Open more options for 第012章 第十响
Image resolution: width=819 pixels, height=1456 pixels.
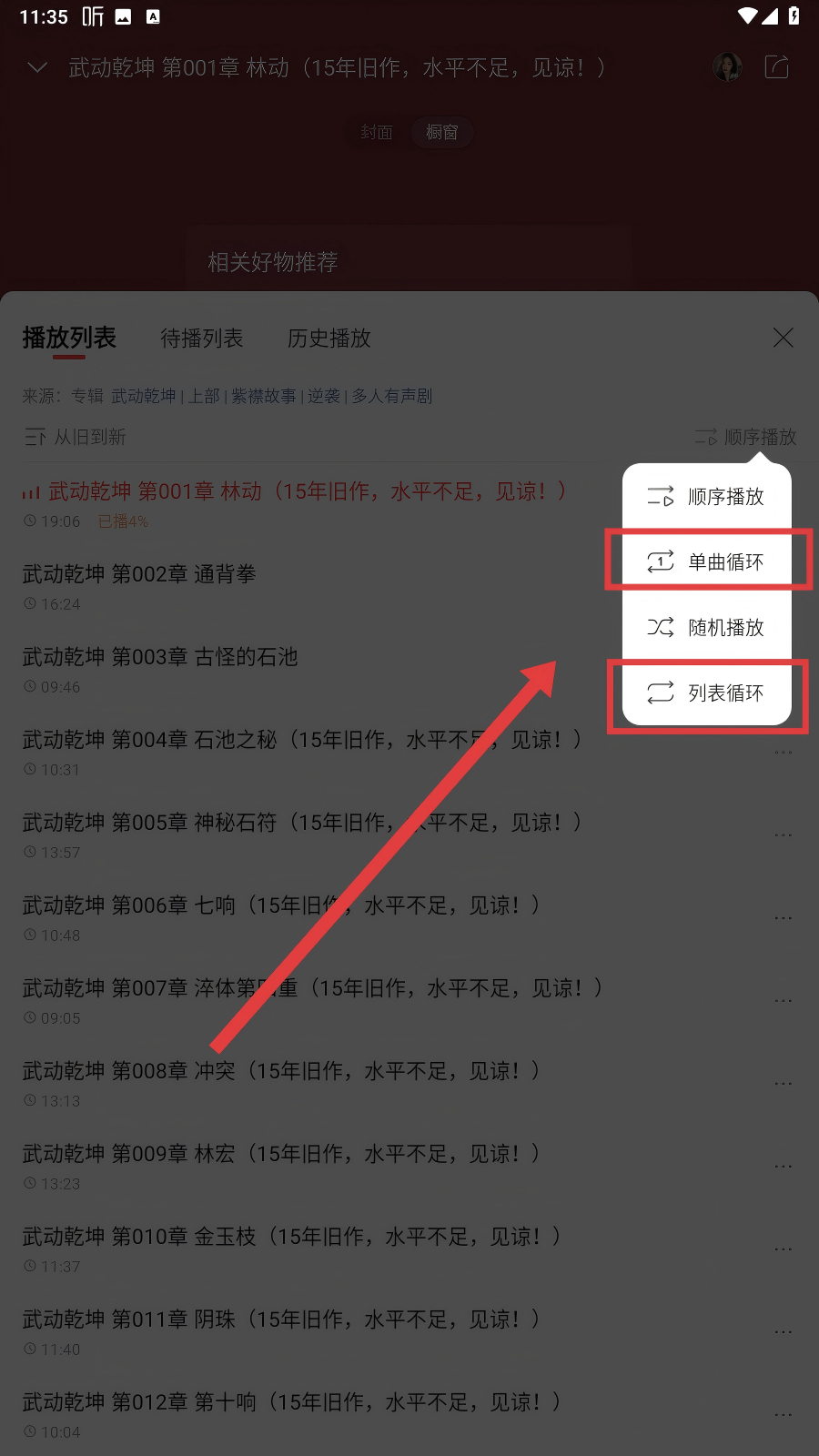pyautogui.click(x=783, y=1414)
